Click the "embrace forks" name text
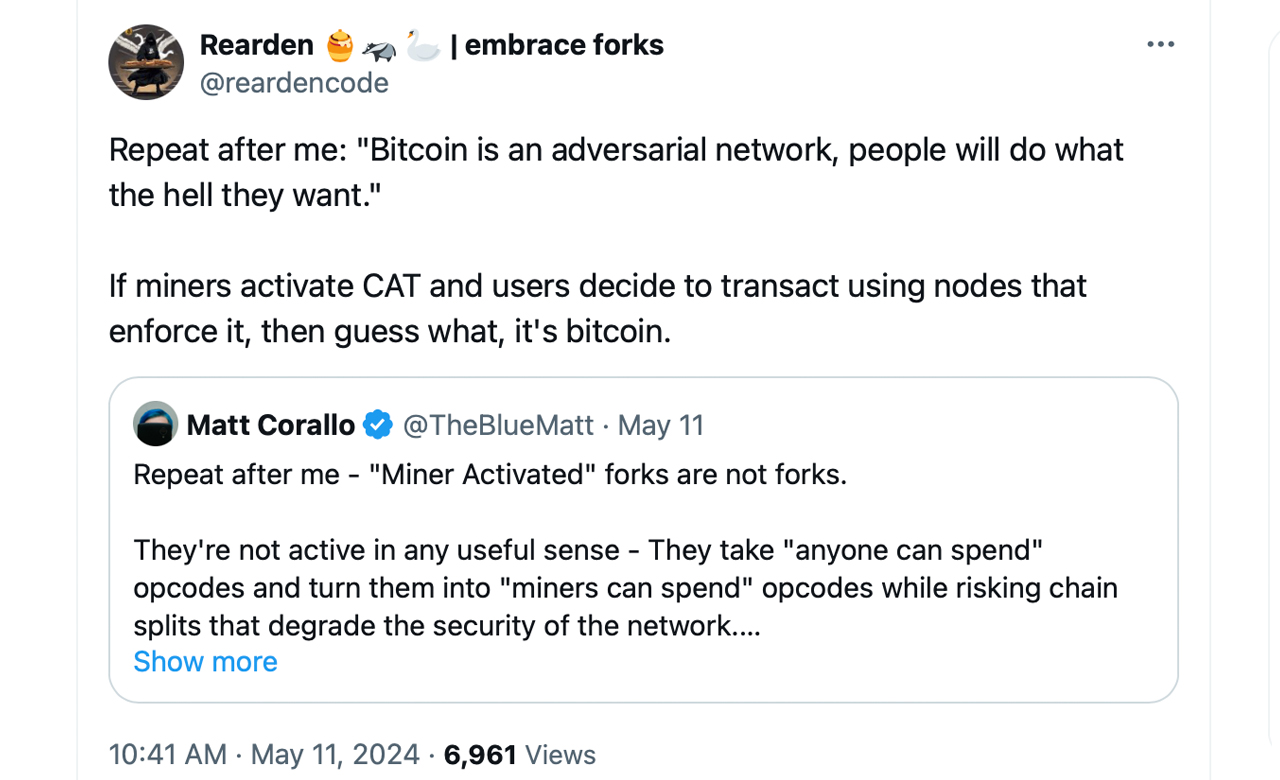 pyautogui.click(x=564, y=45)
